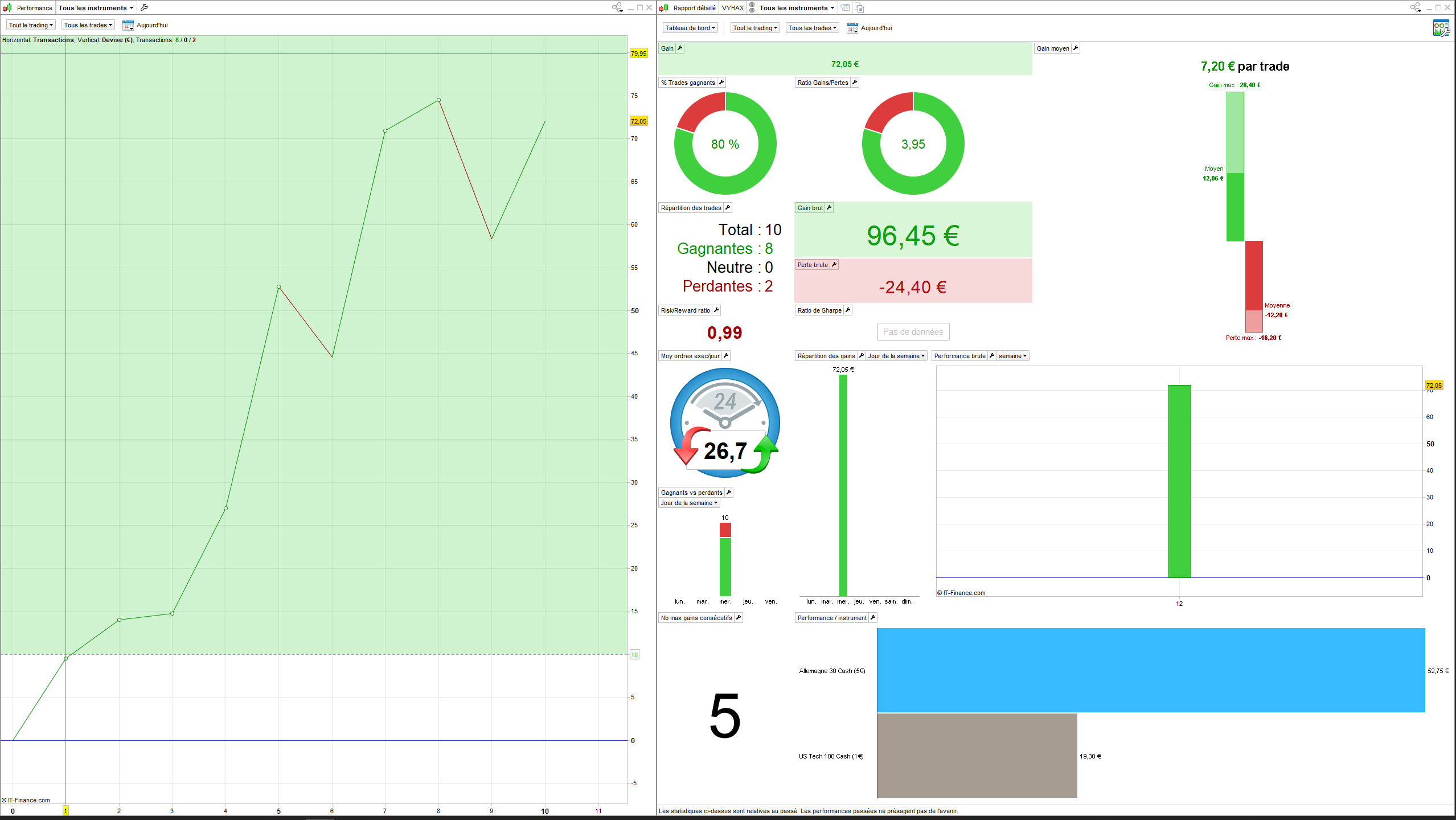Expand Jour de la semaine under Gagnants vs perdants
Viewport: 1456px width, 820px height.
pyautogui.click(x=689, y=503)
